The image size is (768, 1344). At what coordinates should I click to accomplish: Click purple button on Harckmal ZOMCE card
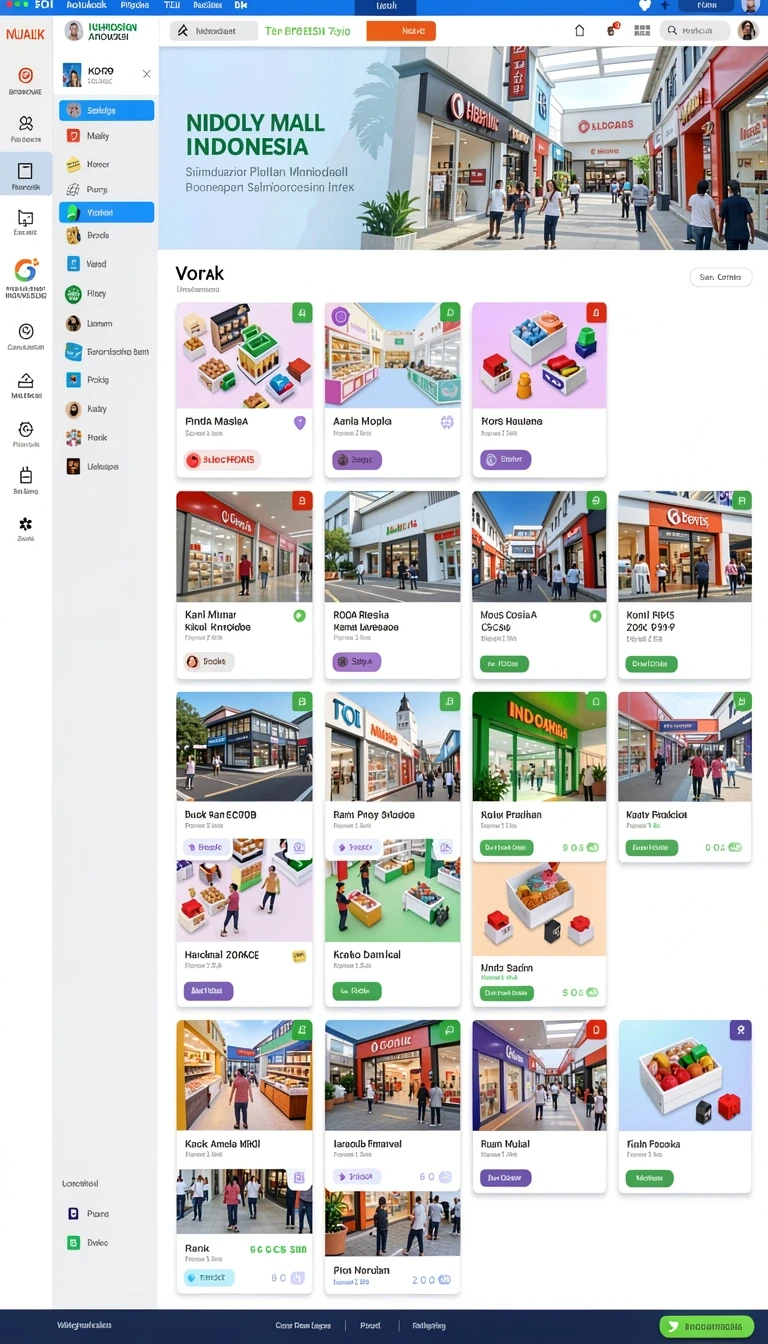tap(209, 991)
